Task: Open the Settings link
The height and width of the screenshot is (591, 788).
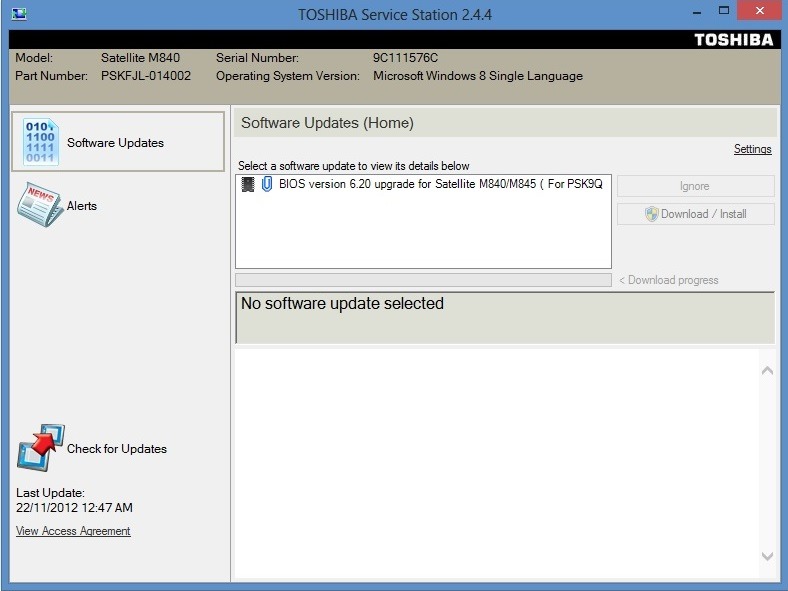Action: pyautogui.click(x=752, y=149)
